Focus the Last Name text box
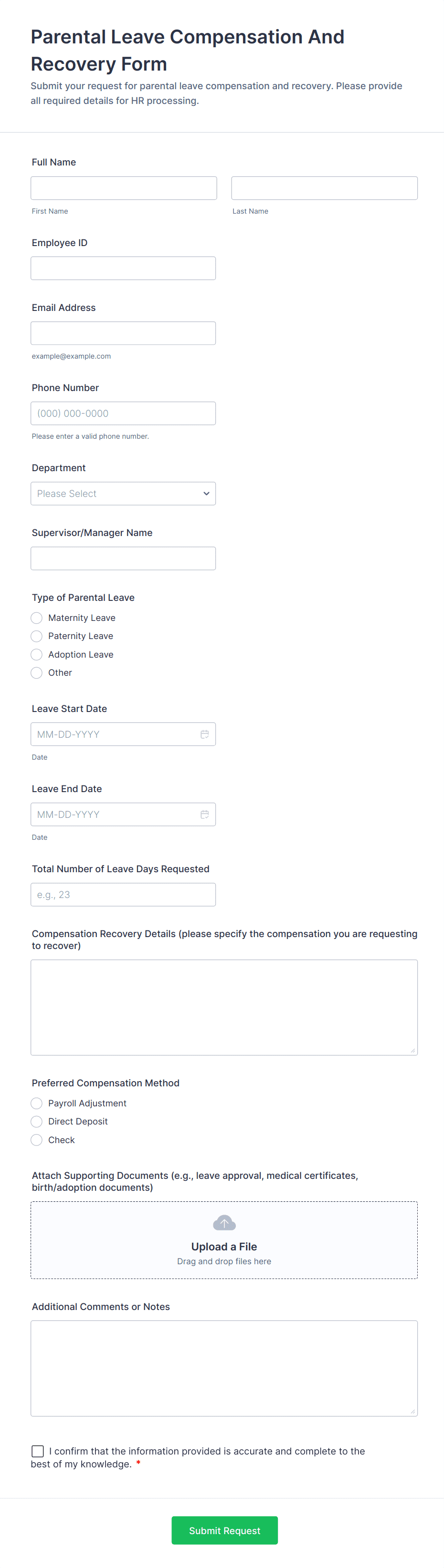This screenshot has height=1568, width=444. (x=324, y=188)
